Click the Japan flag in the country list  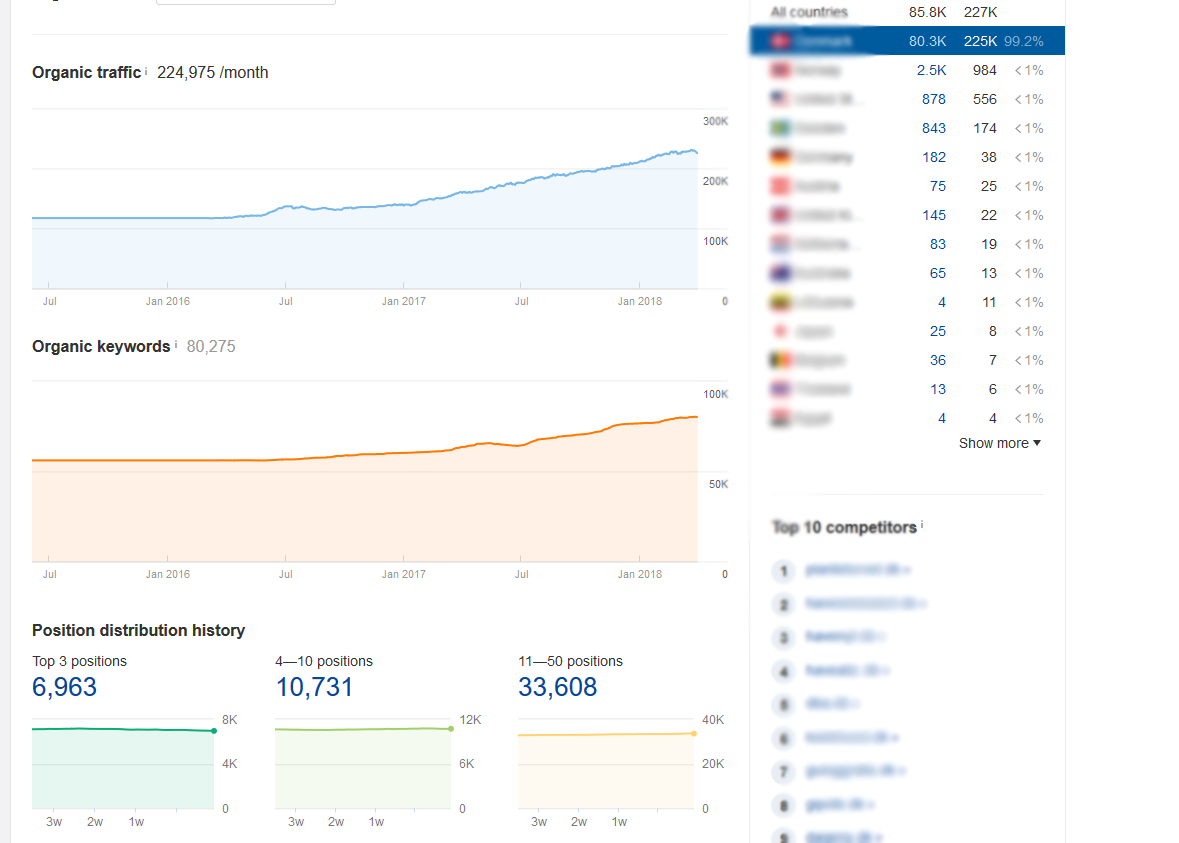tap(781, 331)
